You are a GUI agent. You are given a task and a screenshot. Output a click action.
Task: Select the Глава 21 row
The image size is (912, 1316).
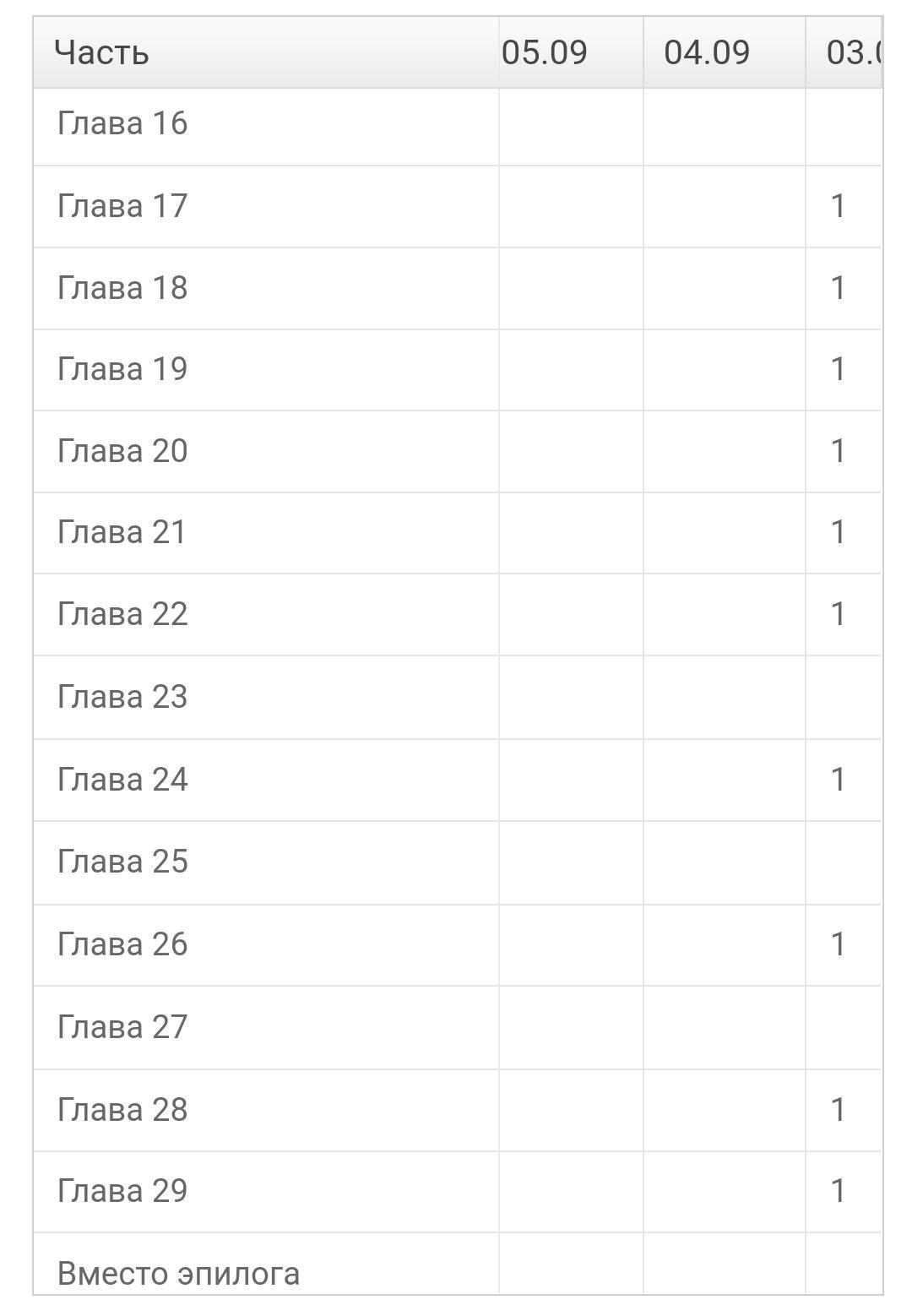click(122, 532)
